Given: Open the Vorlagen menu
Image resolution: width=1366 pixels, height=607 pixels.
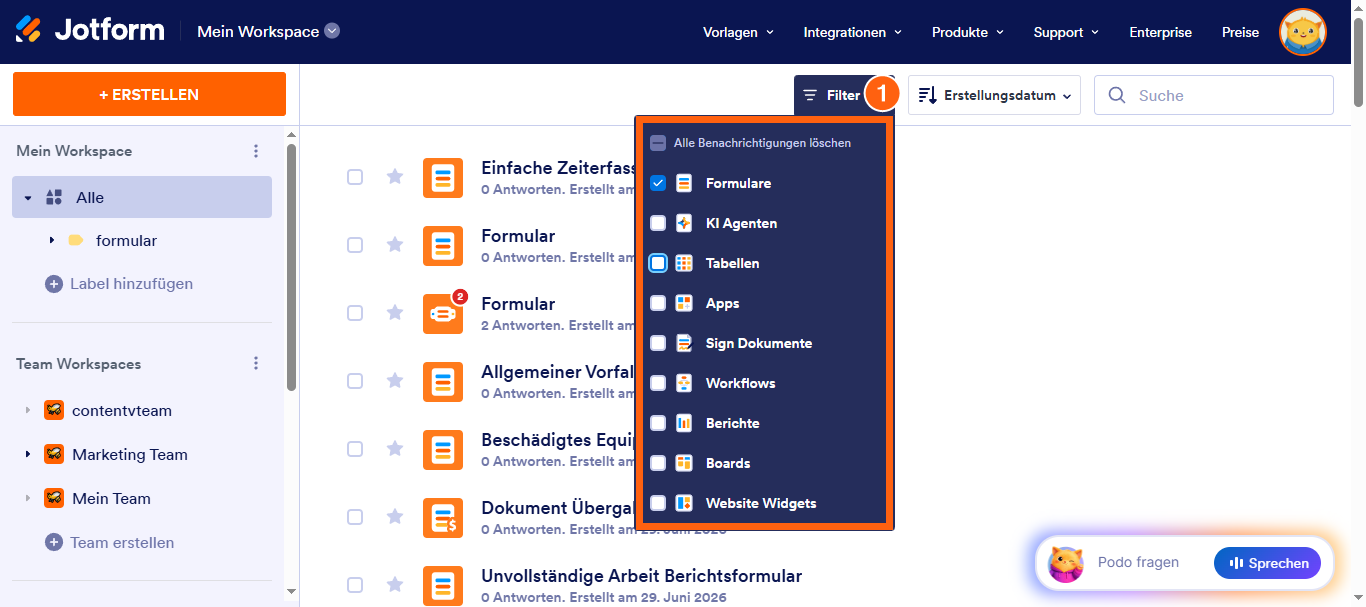Looking at the screenshot, I should pos(739,32).
